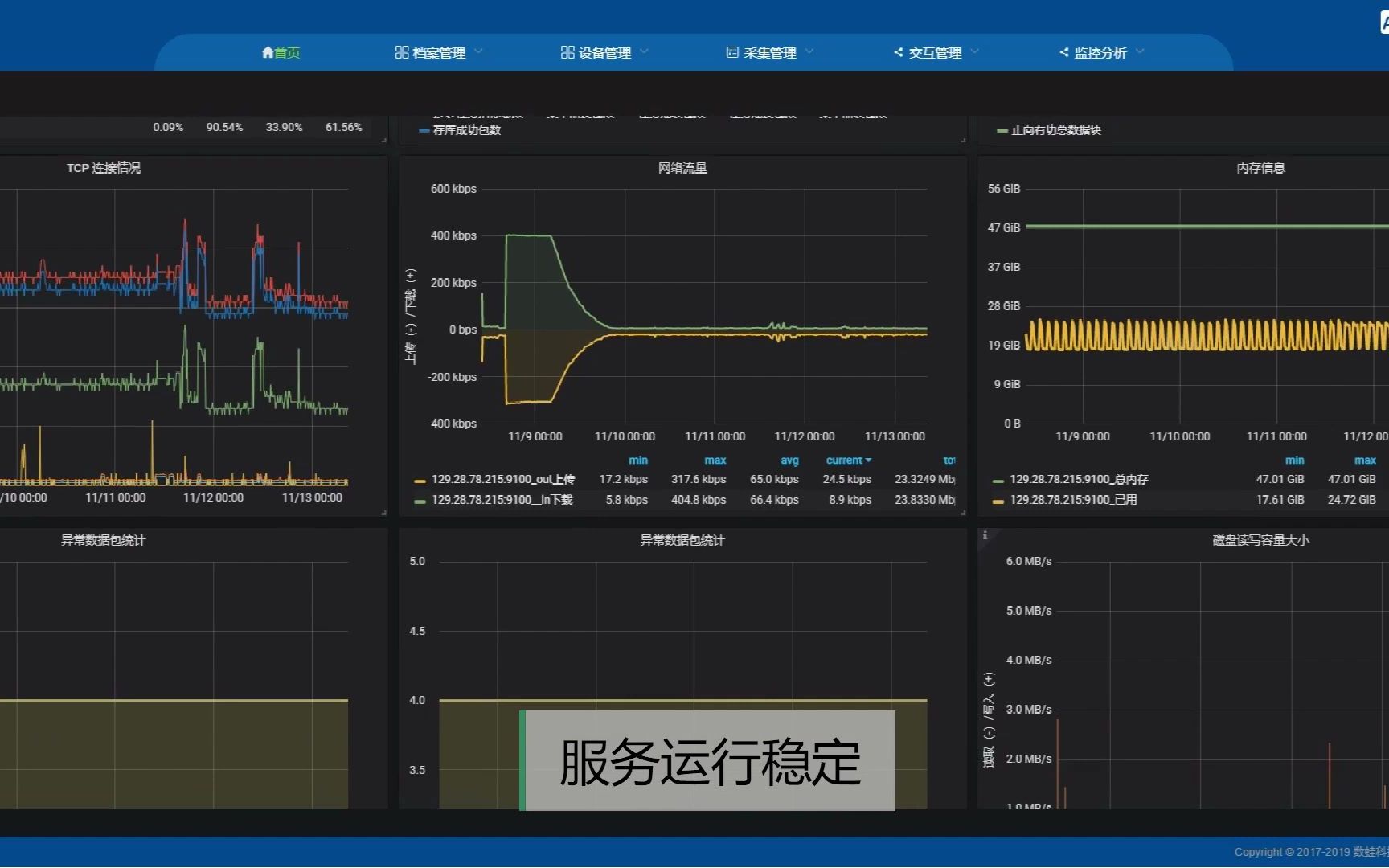Click the grid icon beside 设备管理
The width and height of the screenshot is (1389, 868).
(567, 51)
